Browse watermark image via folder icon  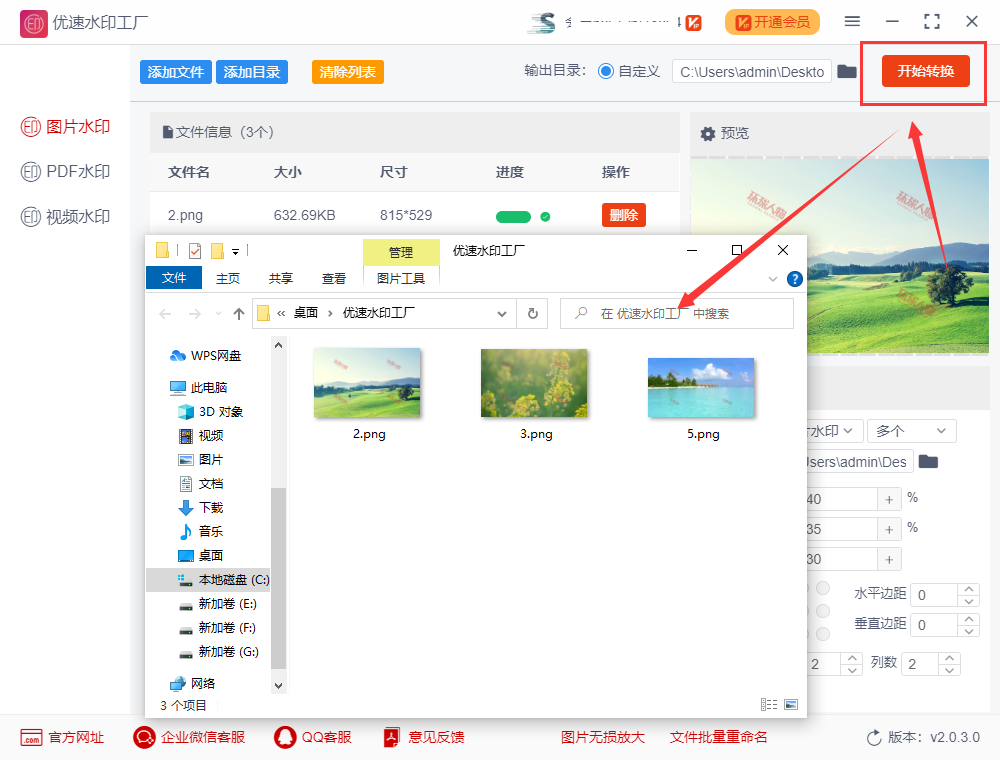pyautogui.click(x=928, y=462)
